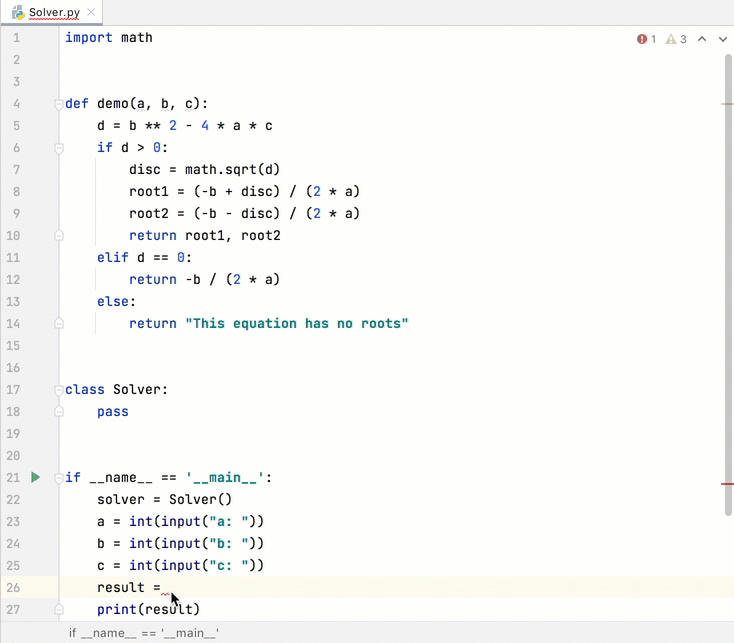
Task: Click 'd = b ** 2 - 4 * a * c' line
Action: click(x=184, y=125)
